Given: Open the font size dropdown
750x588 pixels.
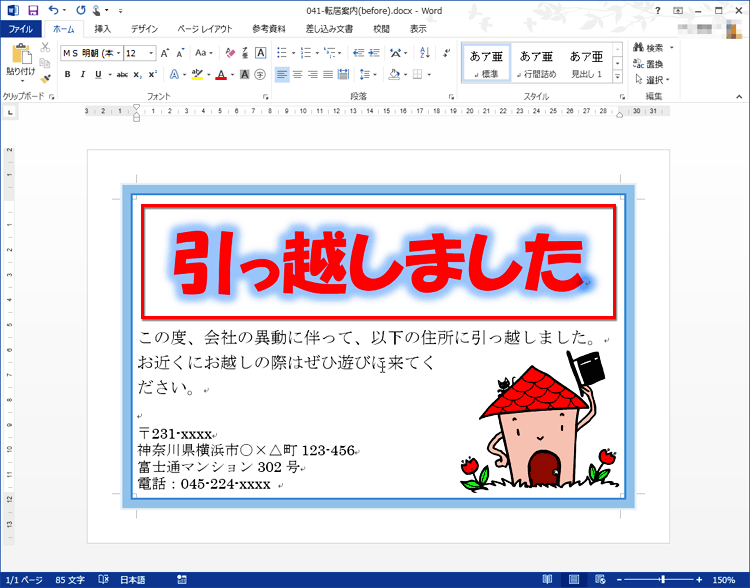Looking at the screenshot, I should [x=151, y=53].
